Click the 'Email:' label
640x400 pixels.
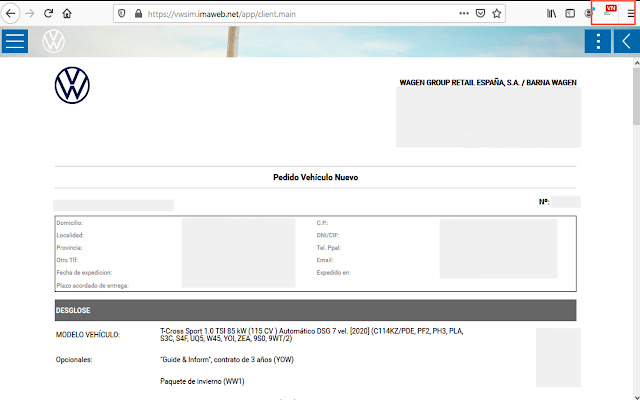[324, 260]
